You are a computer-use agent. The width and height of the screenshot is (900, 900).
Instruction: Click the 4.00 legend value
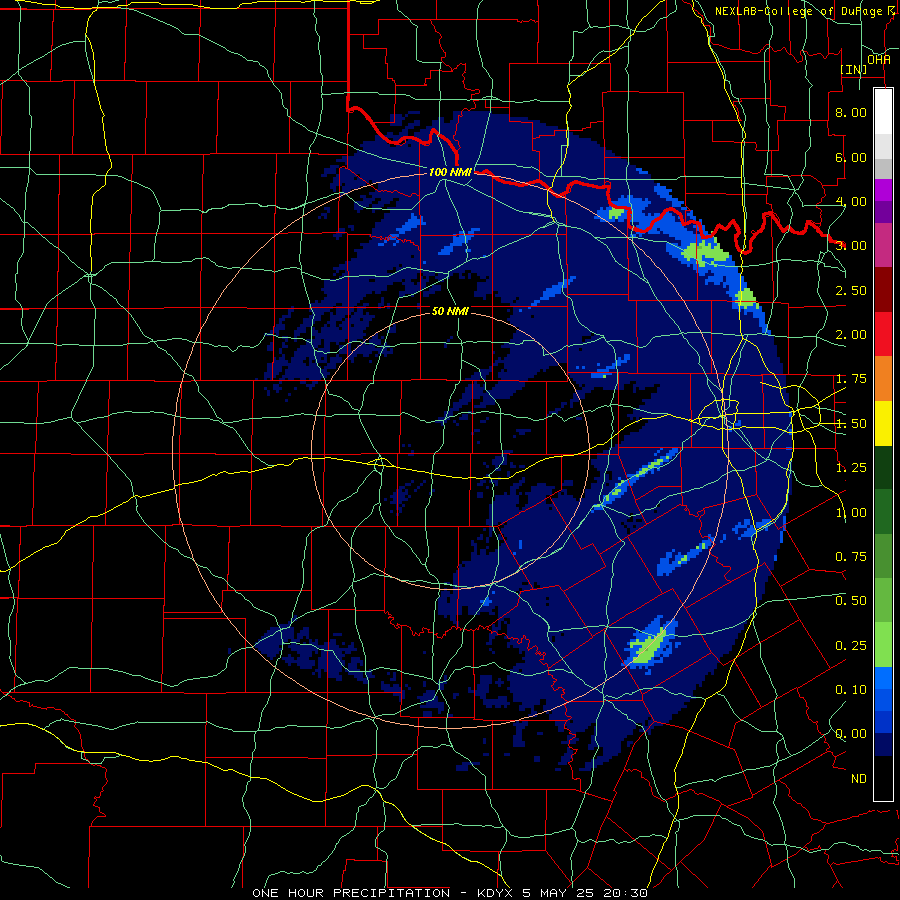(851, 201)
